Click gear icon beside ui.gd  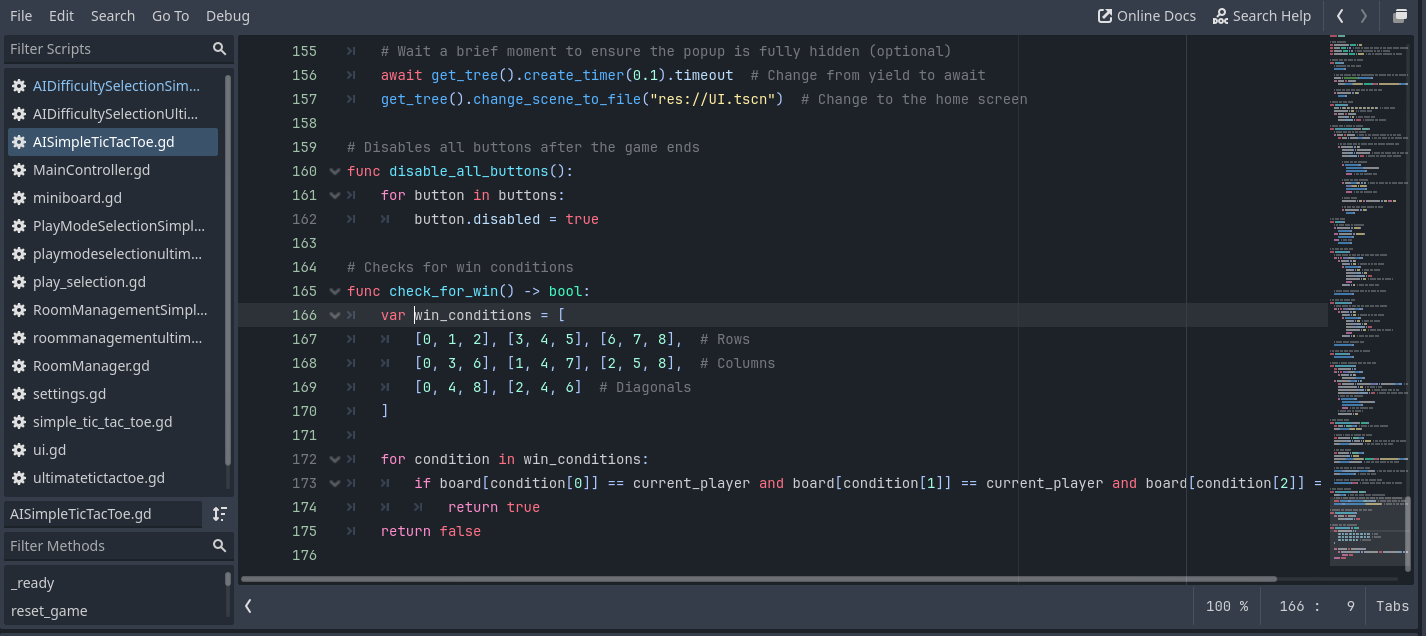[x=19, y=450]
